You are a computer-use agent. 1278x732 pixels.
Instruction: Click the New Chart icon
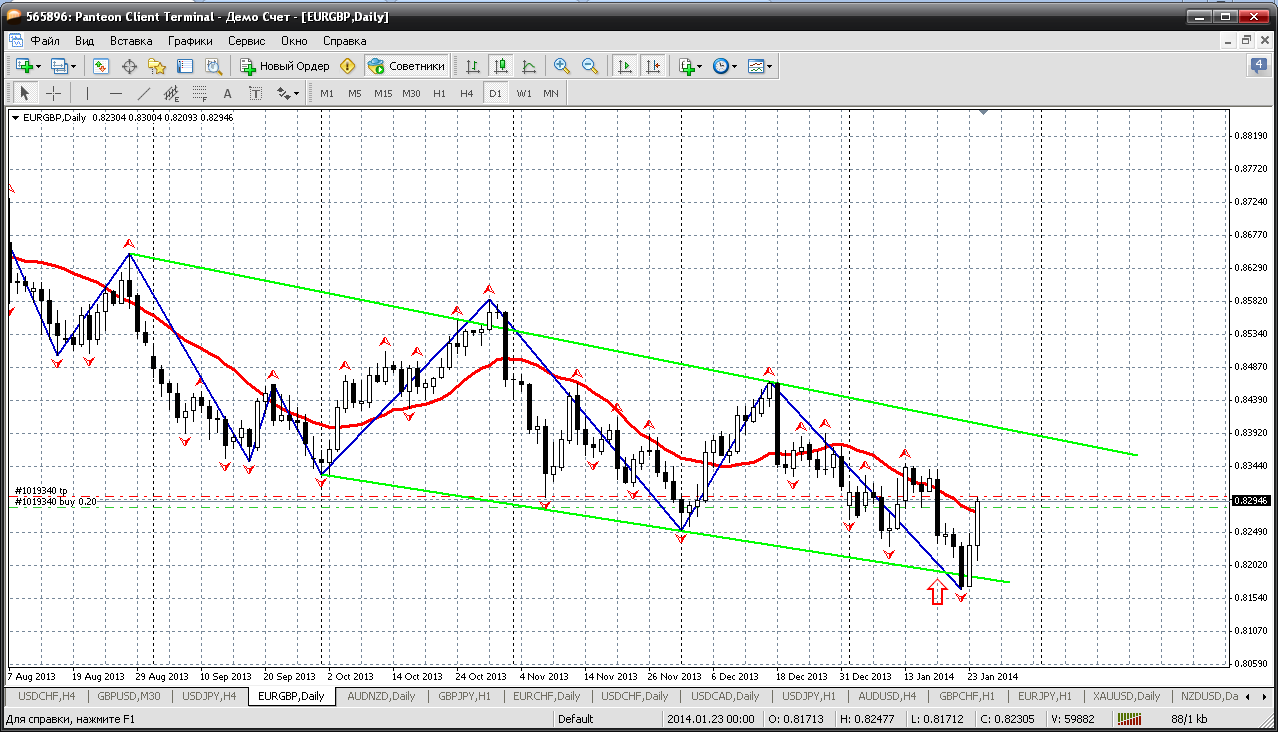pyautogui.click(x=24, y=66)
